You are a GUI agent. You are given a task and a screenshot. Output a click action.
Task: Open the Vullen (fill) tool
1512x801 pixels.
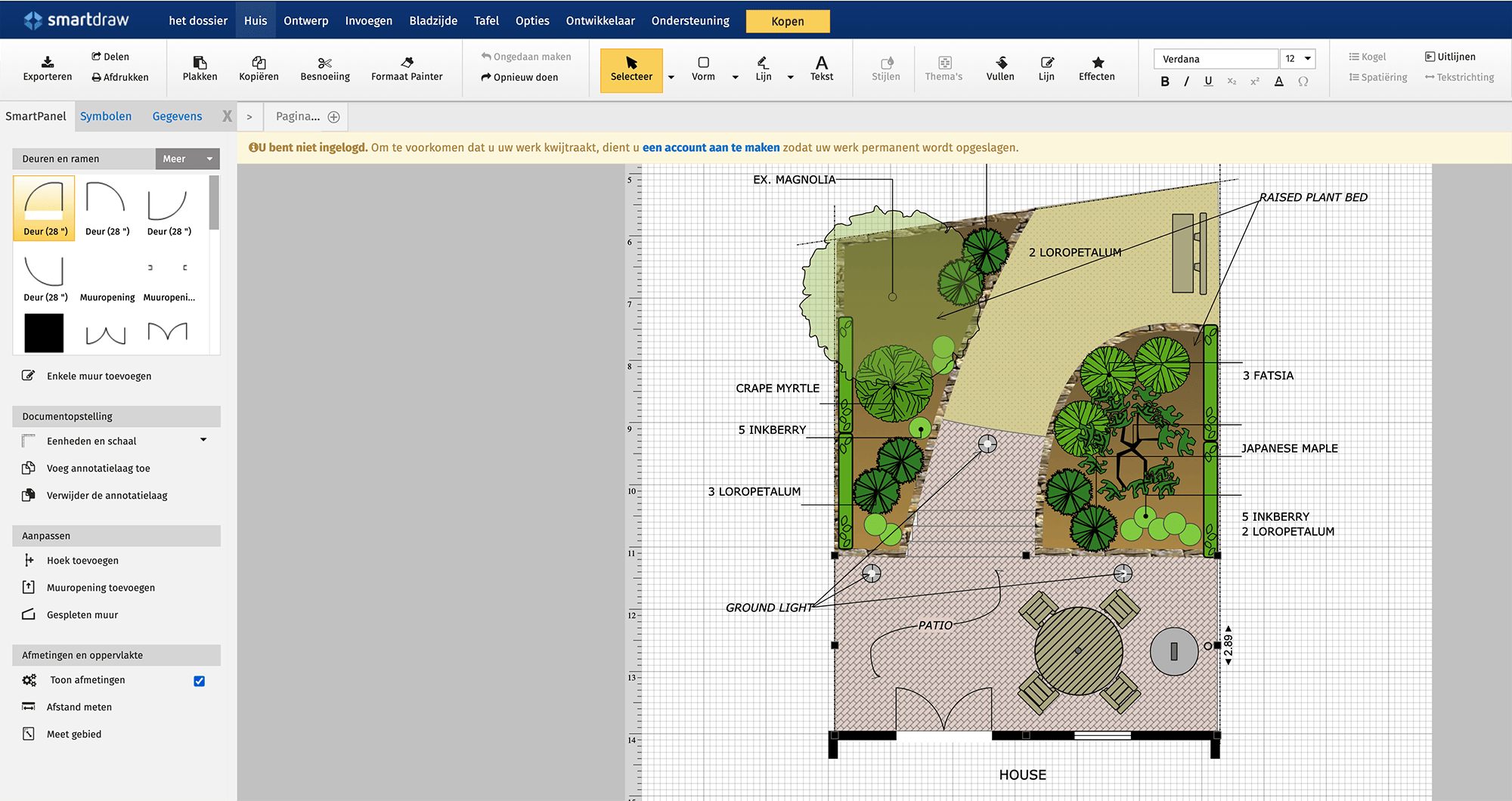(999, 66)
